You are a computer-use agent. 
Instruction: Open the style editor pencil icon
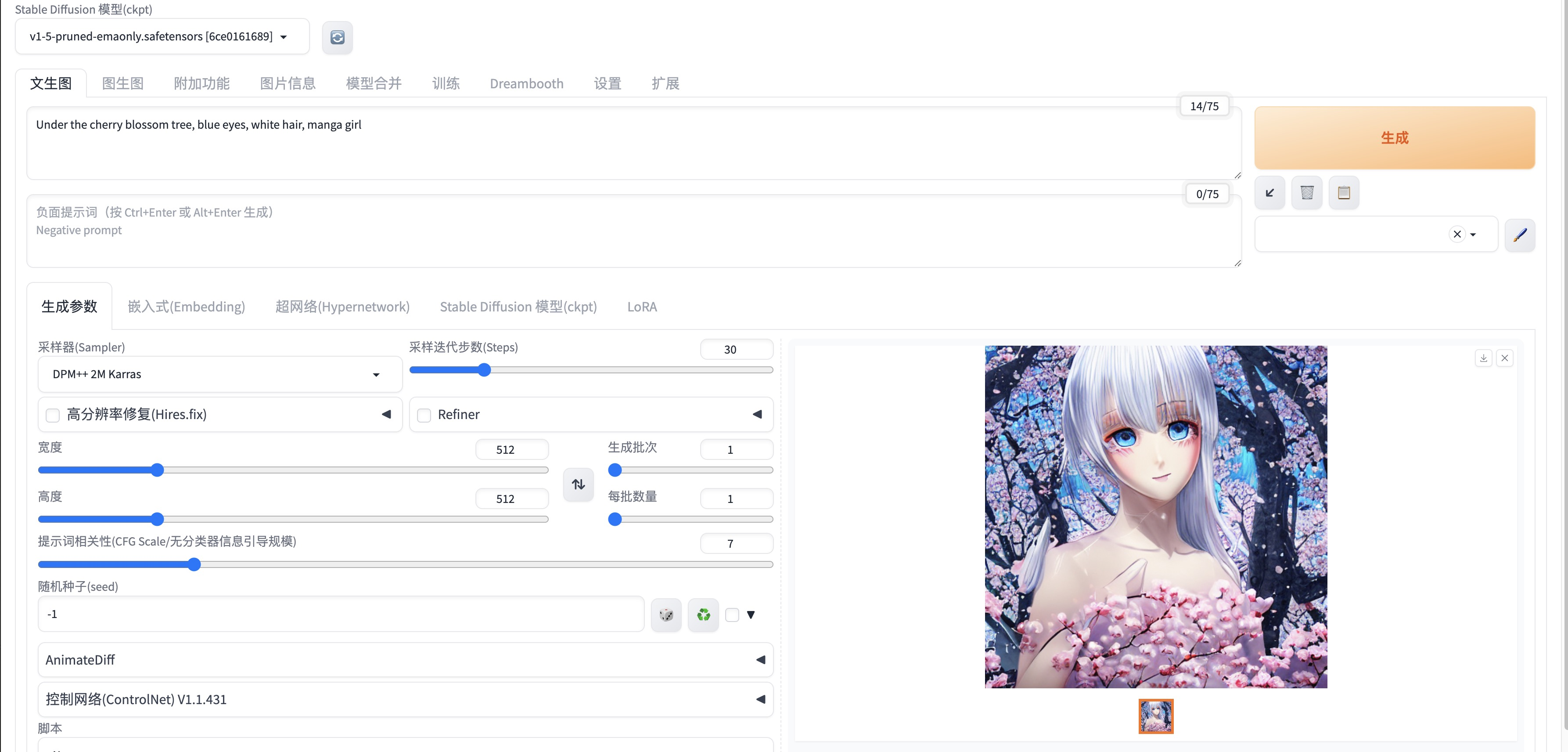coord(1520,235)
